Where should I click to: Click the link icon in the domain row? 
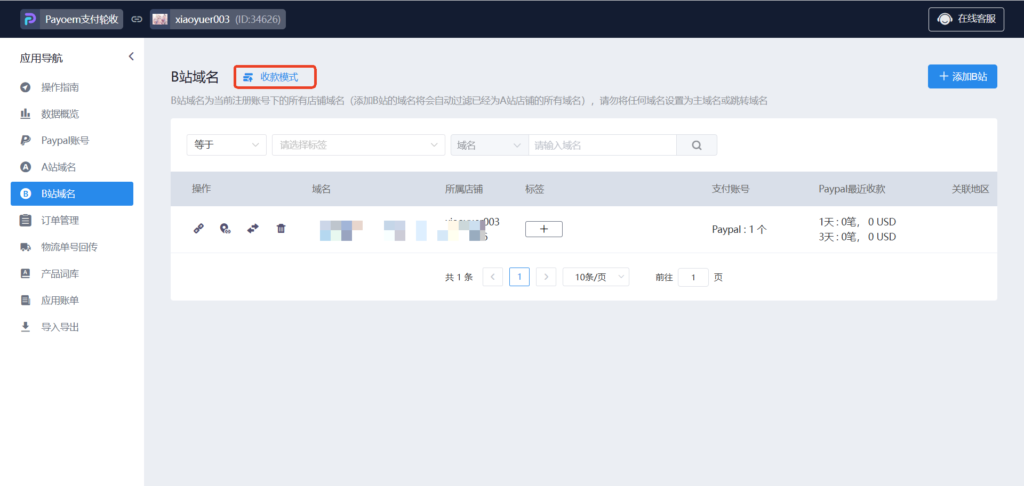198,229
